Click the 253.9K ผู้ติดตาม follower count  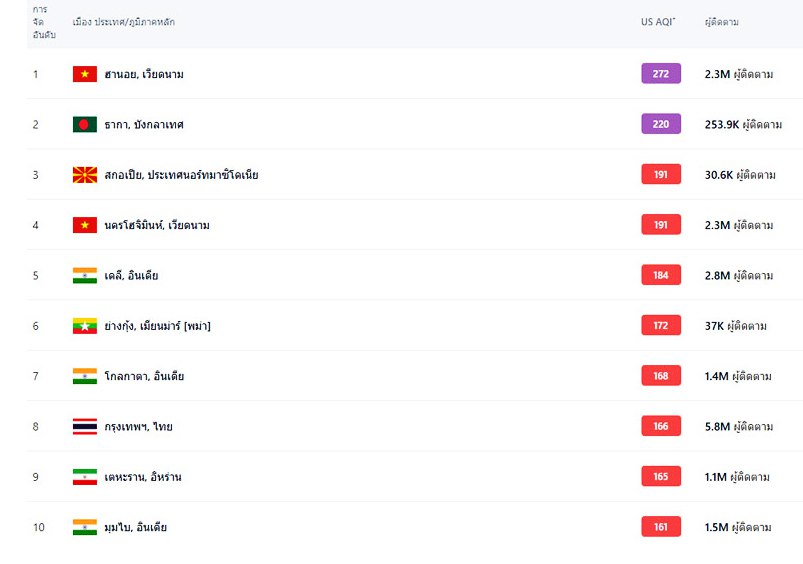[743, 125]
